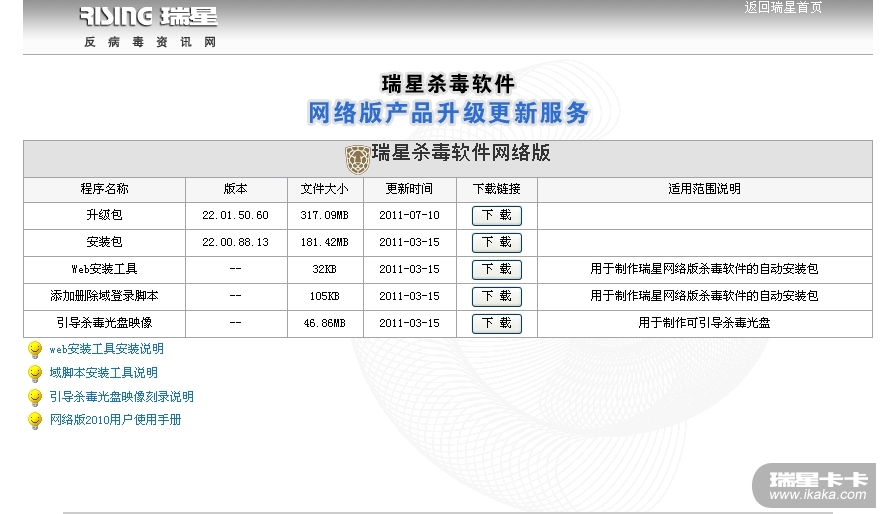Open web安装工具安装说明 link
Screen dimensions: 885x514
point(107,349)
